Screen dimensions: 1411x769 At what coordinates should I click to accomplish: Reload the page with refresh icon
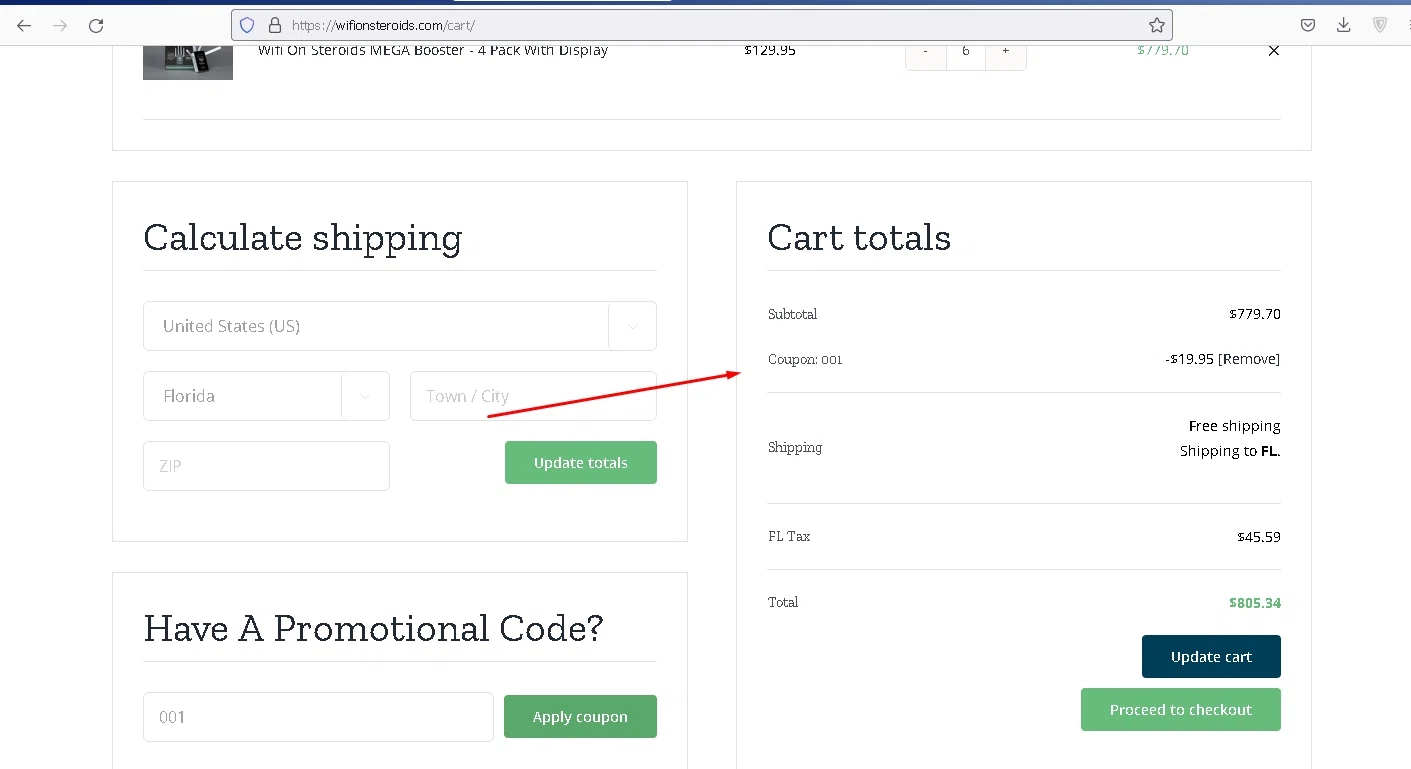pos(96,25)
